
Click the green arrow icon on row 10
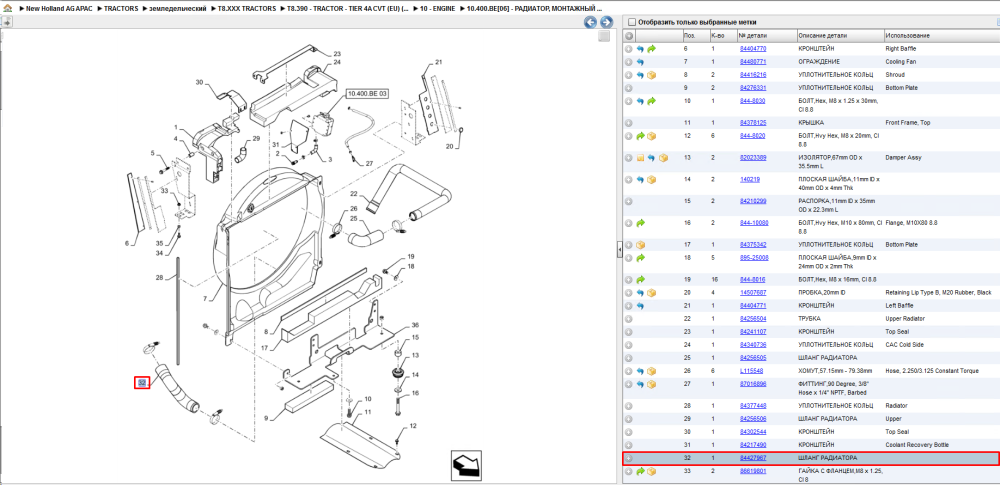pyautogui.click(x=651, y=101)
